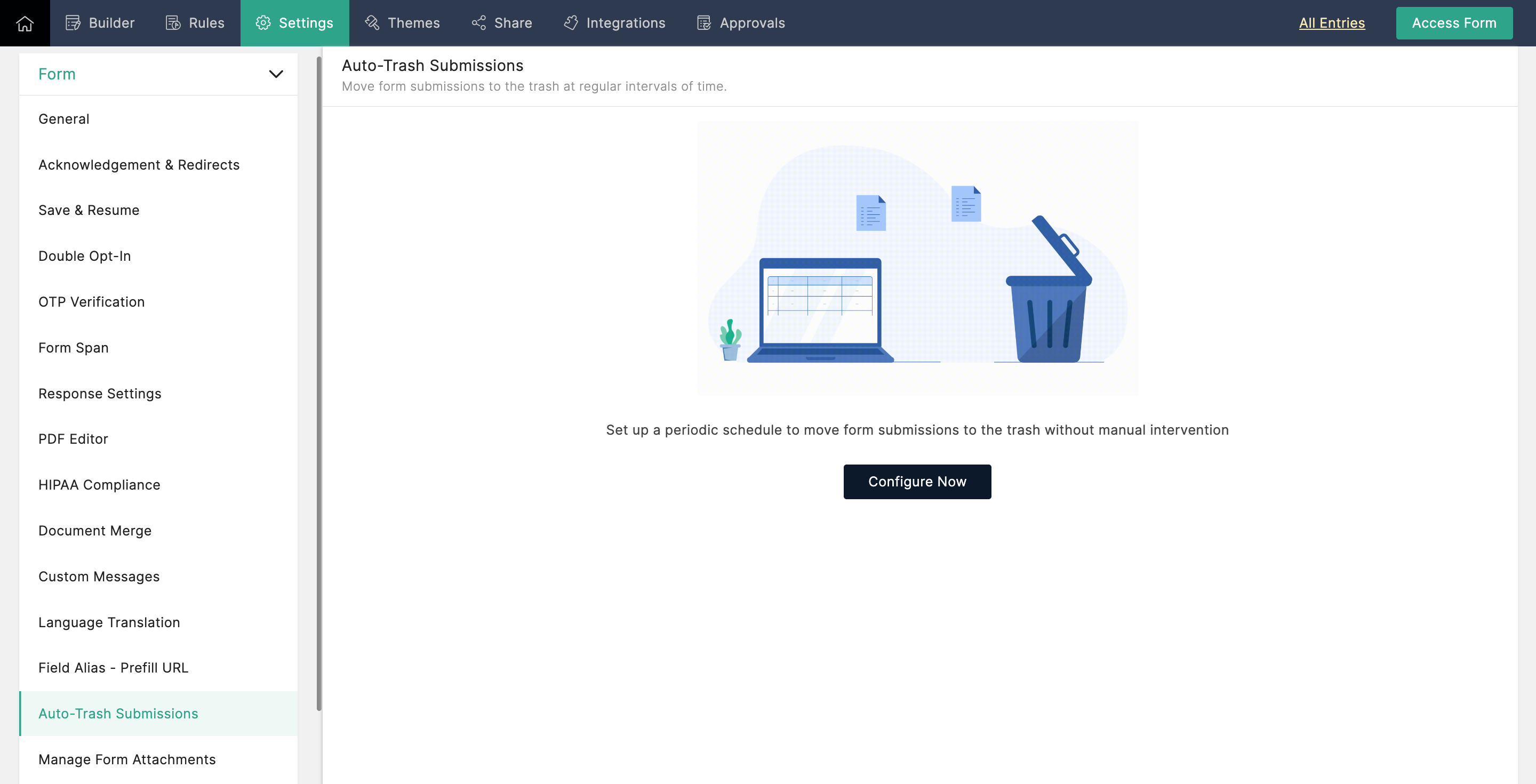Open the All Entries link
The height and width of the screenshot is (784, 1536).
[x=1332, y=22]
